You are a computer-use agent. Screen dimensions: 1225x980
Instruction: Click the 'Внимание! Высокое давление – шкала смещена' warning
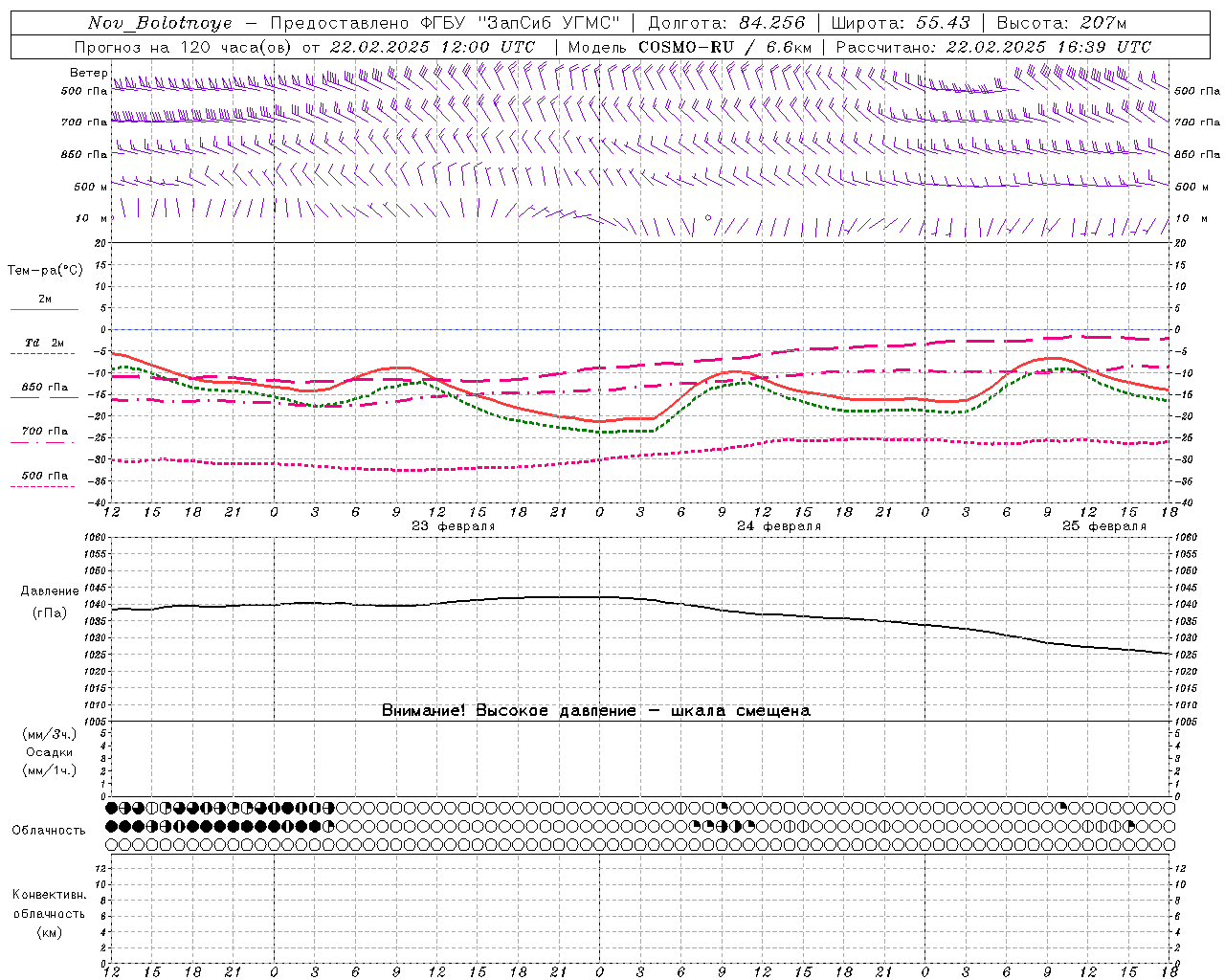point(596,711)
